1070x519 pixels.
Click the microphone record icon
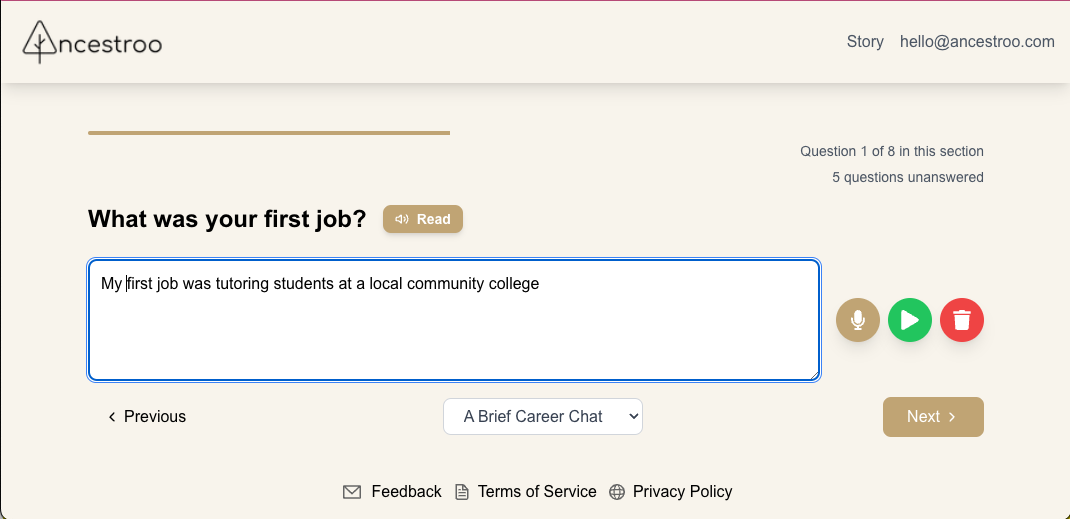click(x=857, y=320)
